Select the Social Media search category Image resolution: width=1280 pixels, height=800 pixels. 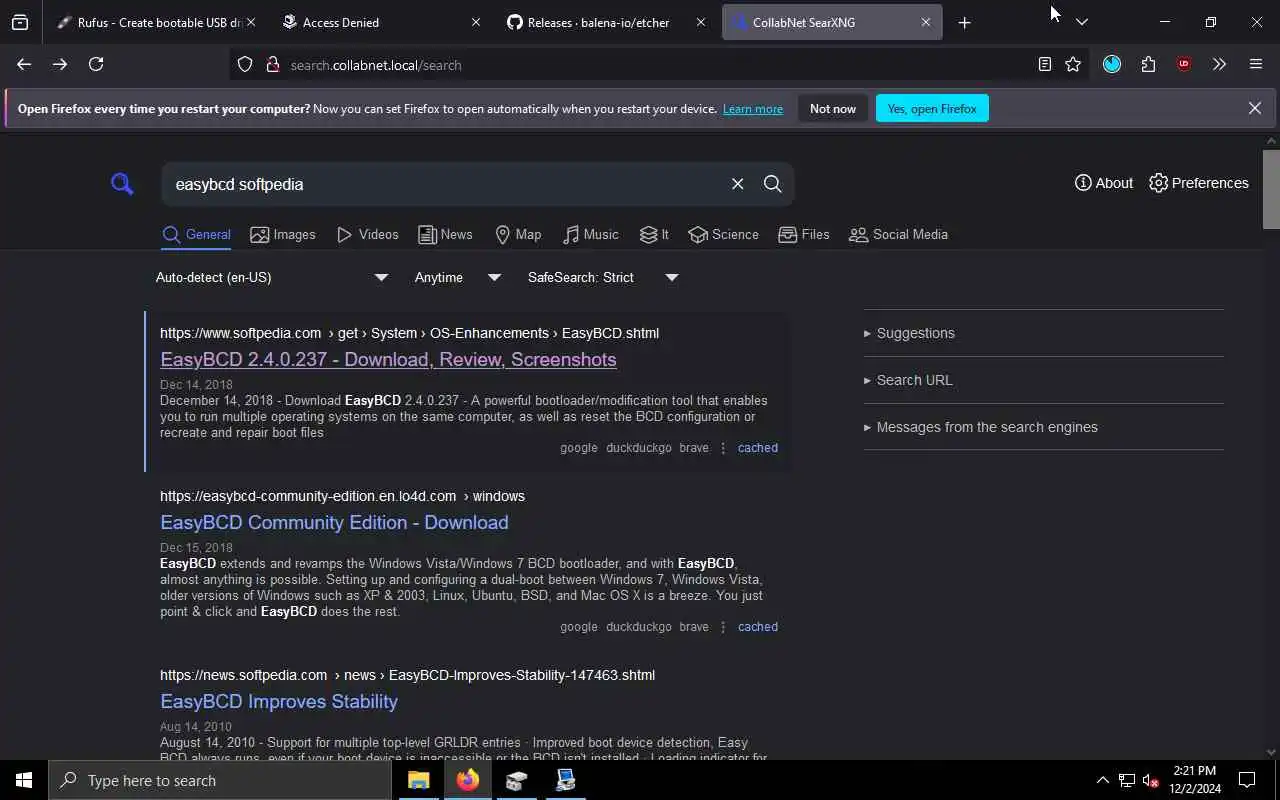coord(898,235)
